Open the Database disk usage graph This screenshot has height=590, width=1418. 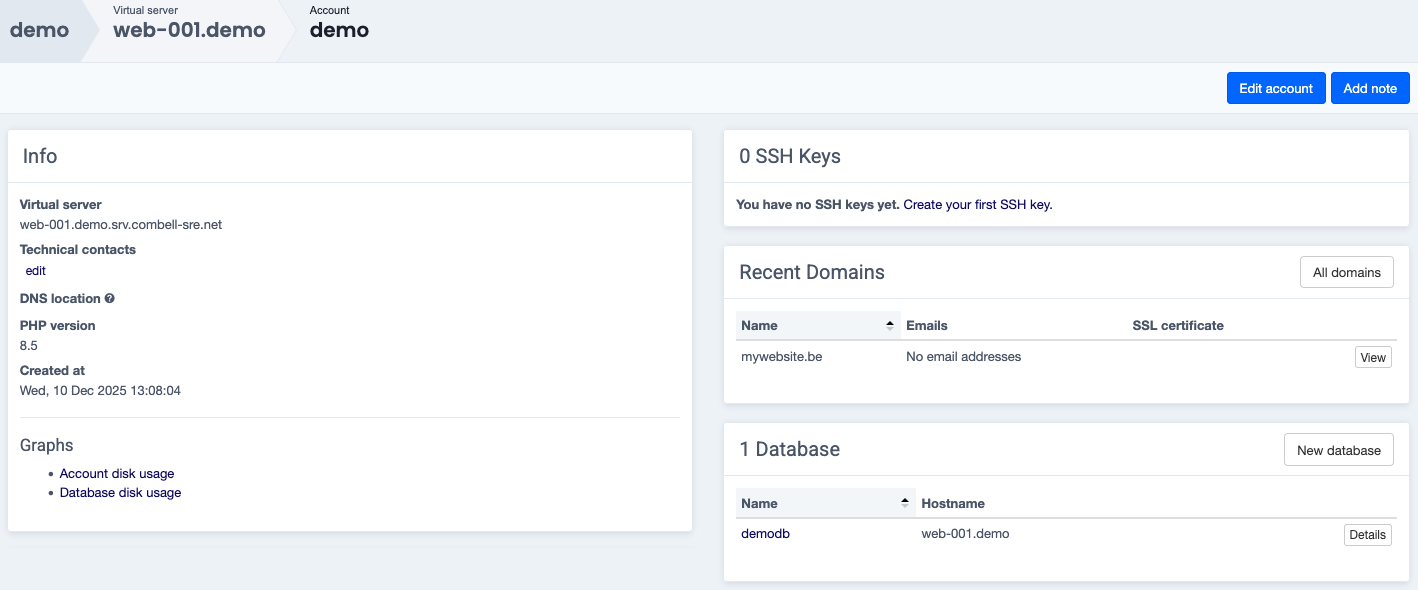click(x=120, y=493)
